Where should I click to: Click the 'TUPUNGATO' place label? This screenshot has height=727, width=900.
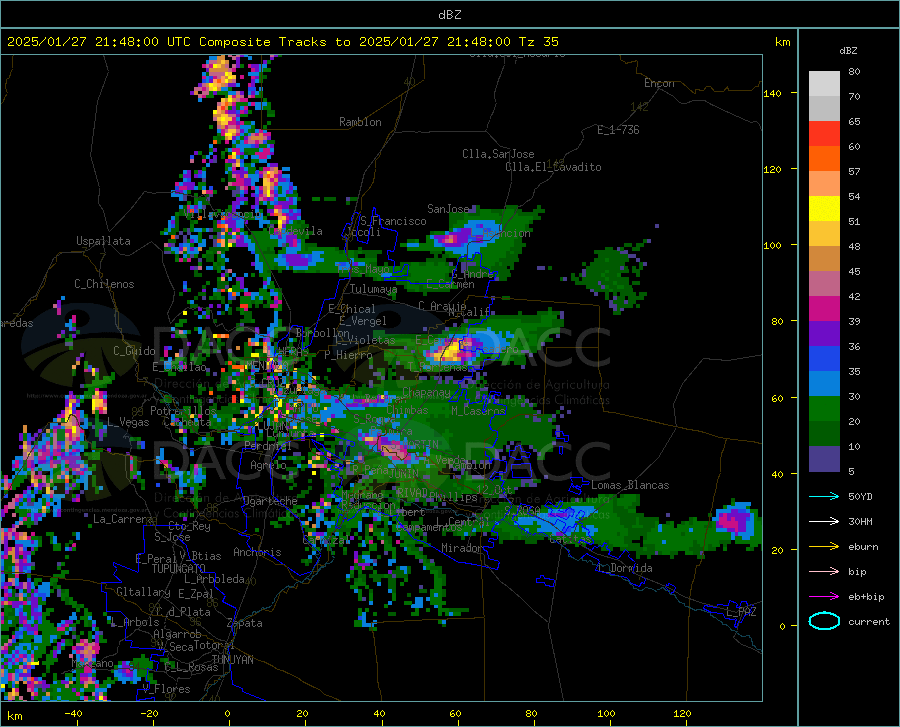tap(178, 569)
